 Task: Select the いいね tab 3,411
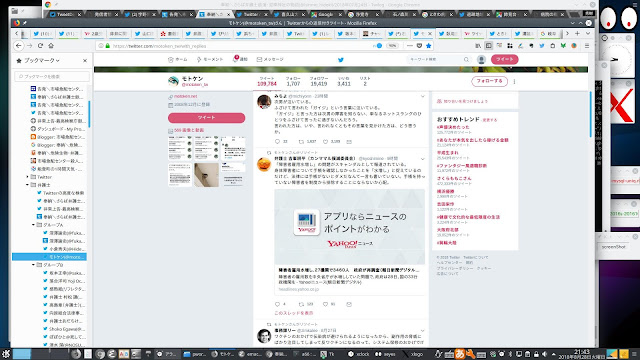[344, 81]
